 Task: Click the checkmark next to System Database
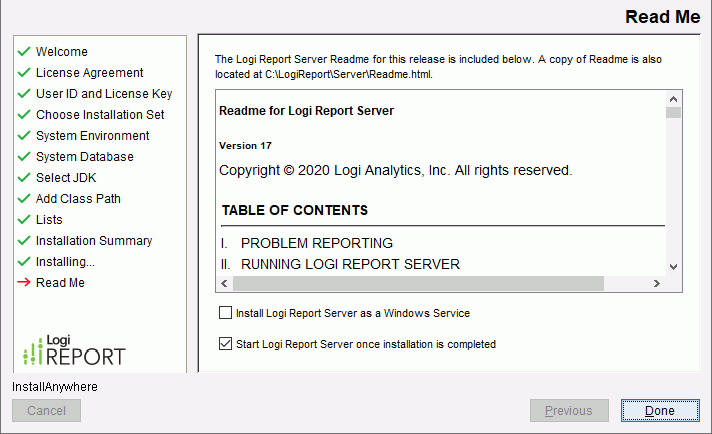click(x=24, y=157)
